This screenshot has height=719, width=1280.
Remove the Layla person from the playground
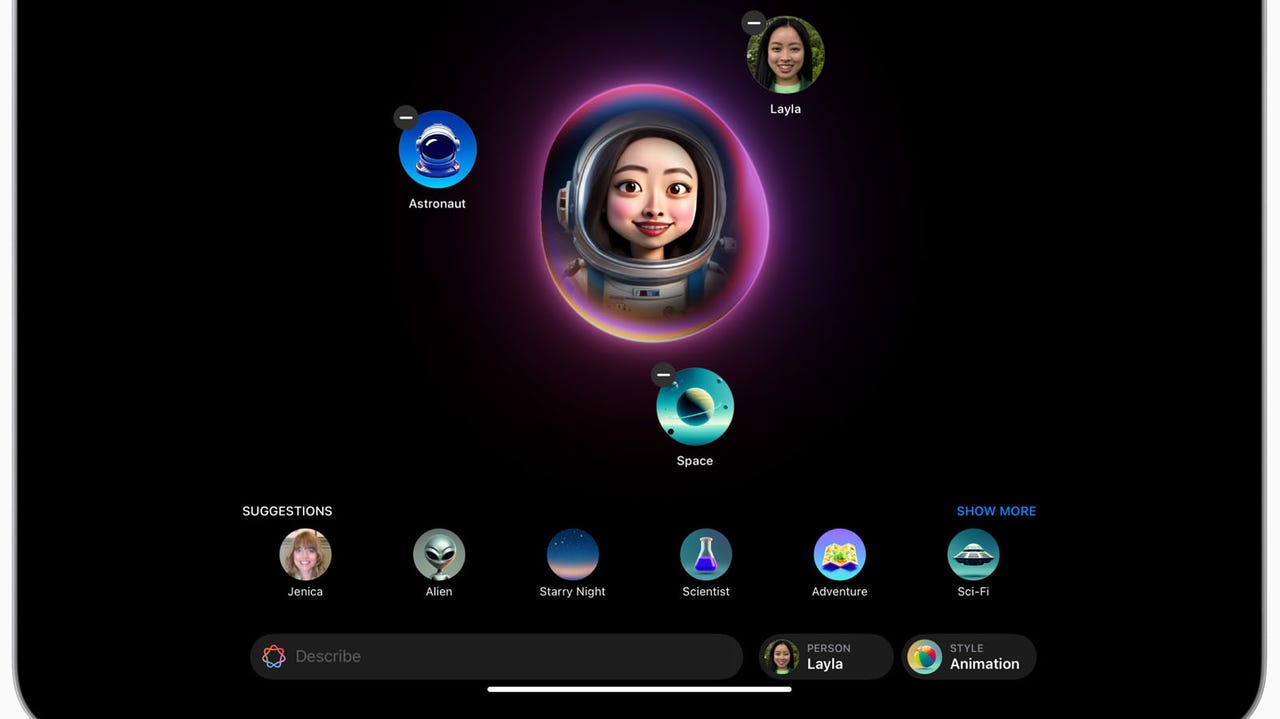(753, 21)
